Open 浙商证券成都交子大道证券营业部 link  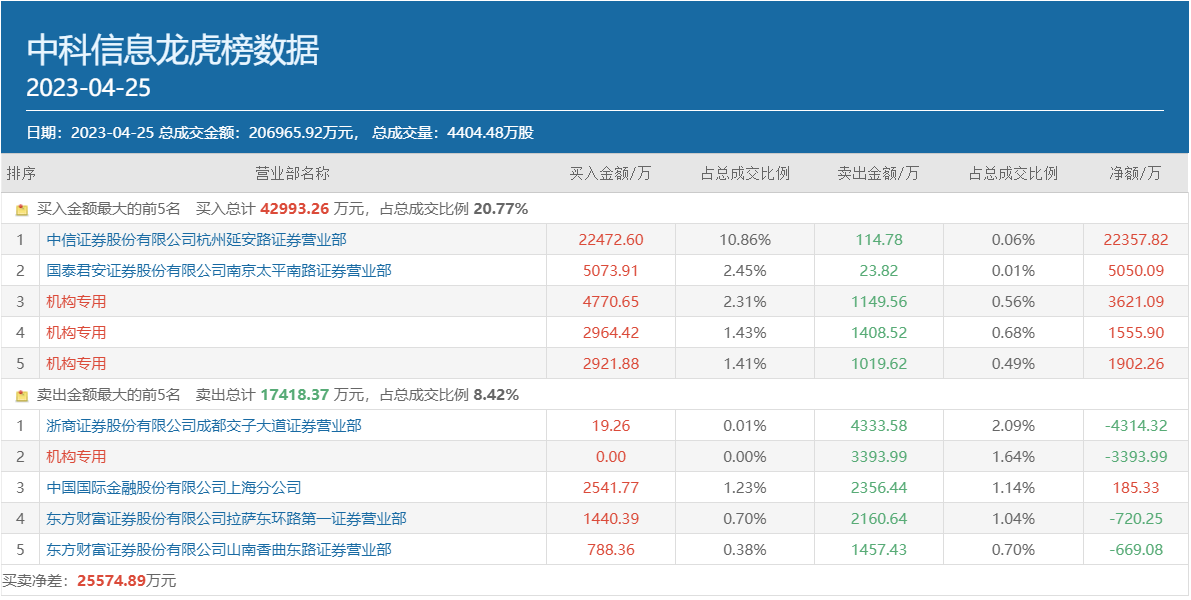(204, 426)
